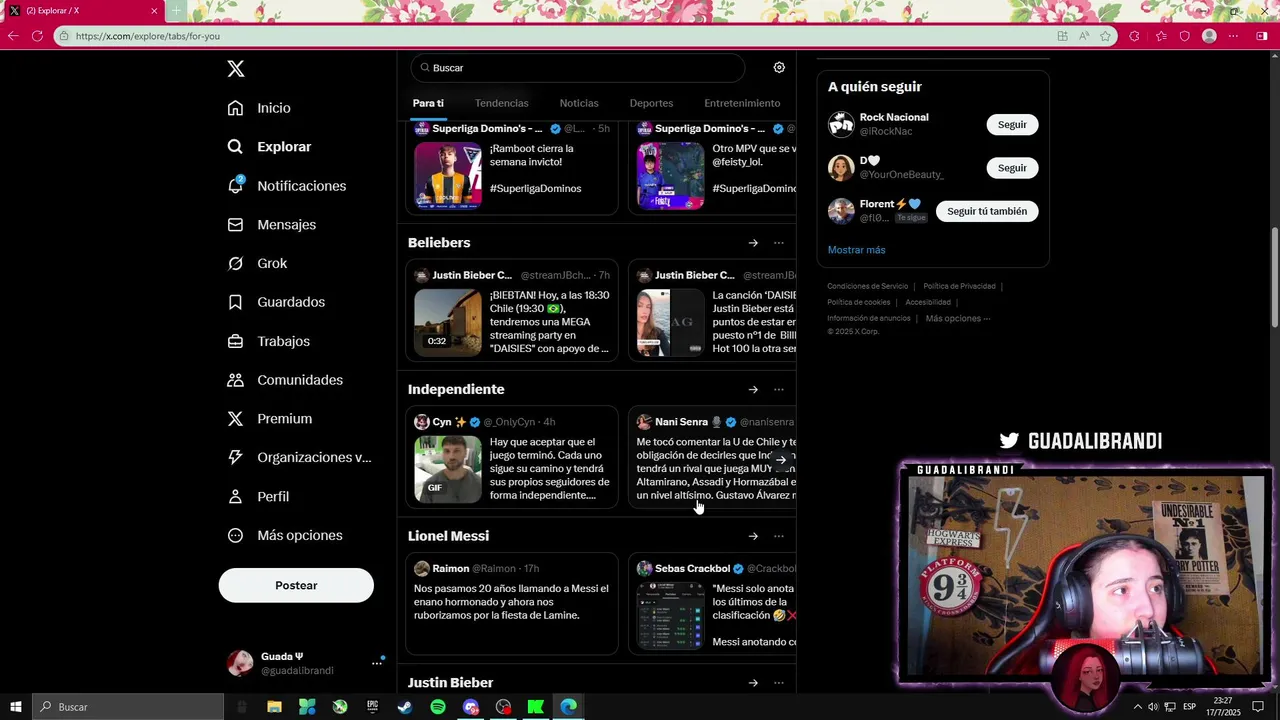The height and width of the screenshot is (720, 1280).
Task: Open Windows Start menu
Action: pyautogui.click(x=15, y=707)
